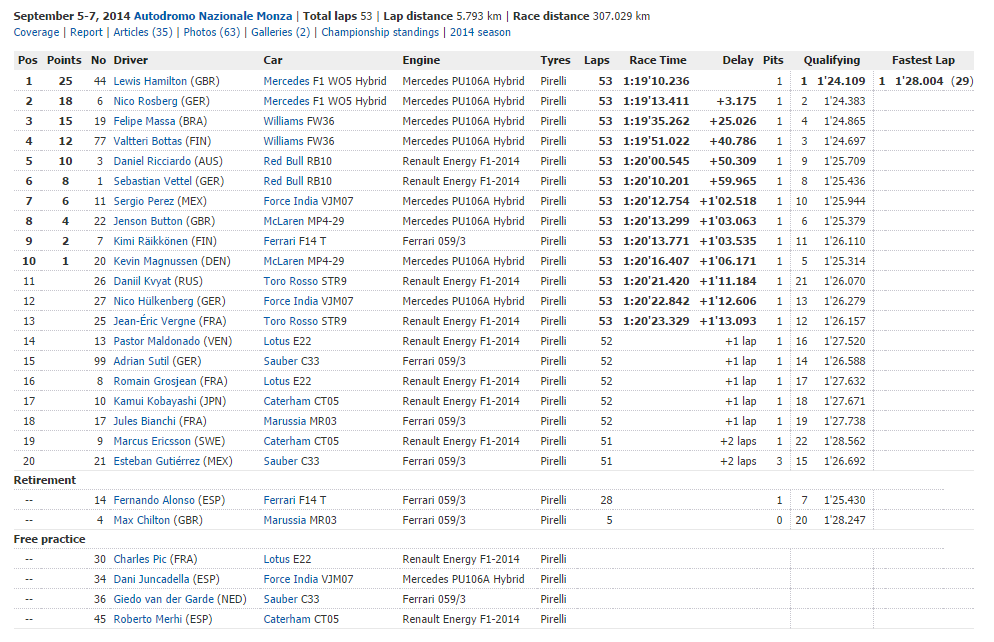
Task: Open the Articles (35) link
Action: click(x=143, y=32)
